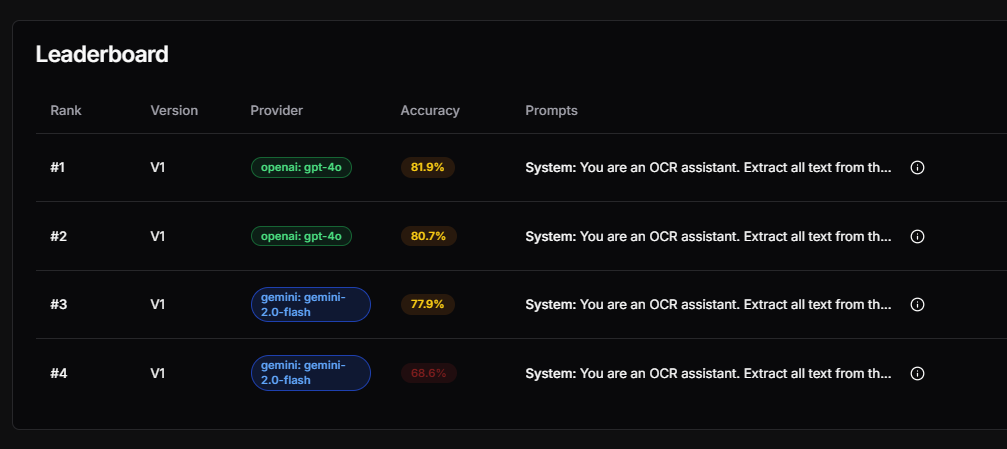Click gemini-2.0-flash tag in rank #4 row
The image size is (1007, 449).
pos(310,373)
